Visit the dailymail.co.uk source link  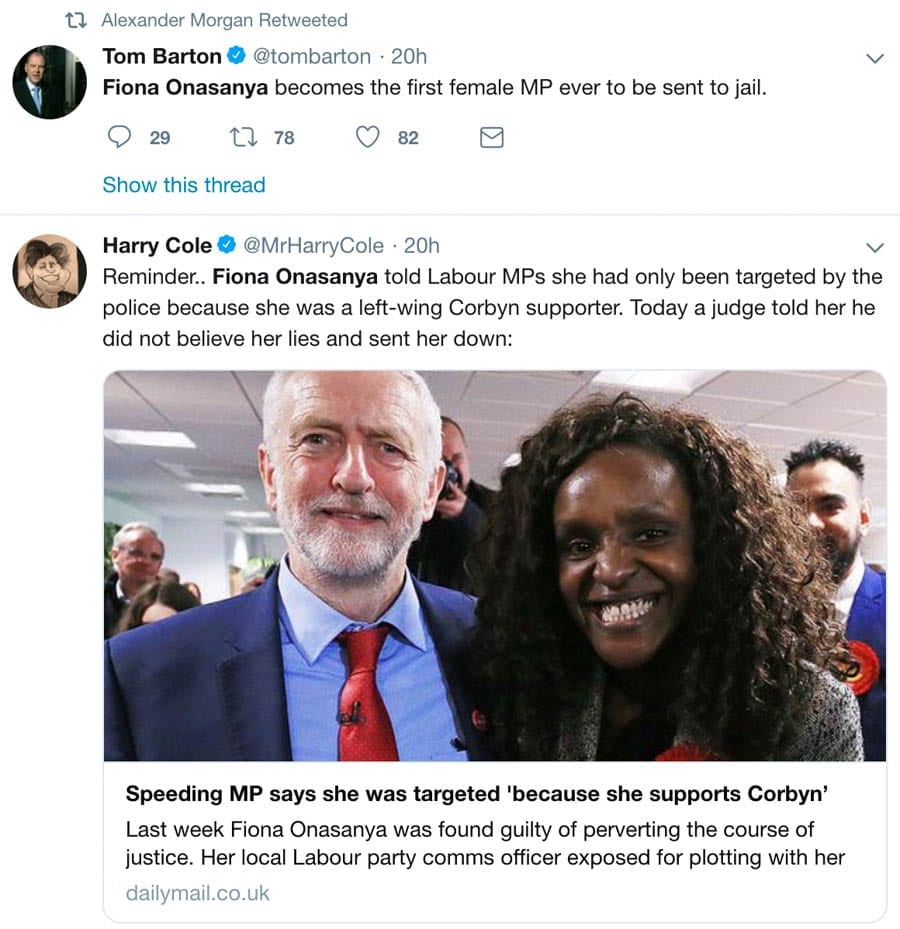198,893
